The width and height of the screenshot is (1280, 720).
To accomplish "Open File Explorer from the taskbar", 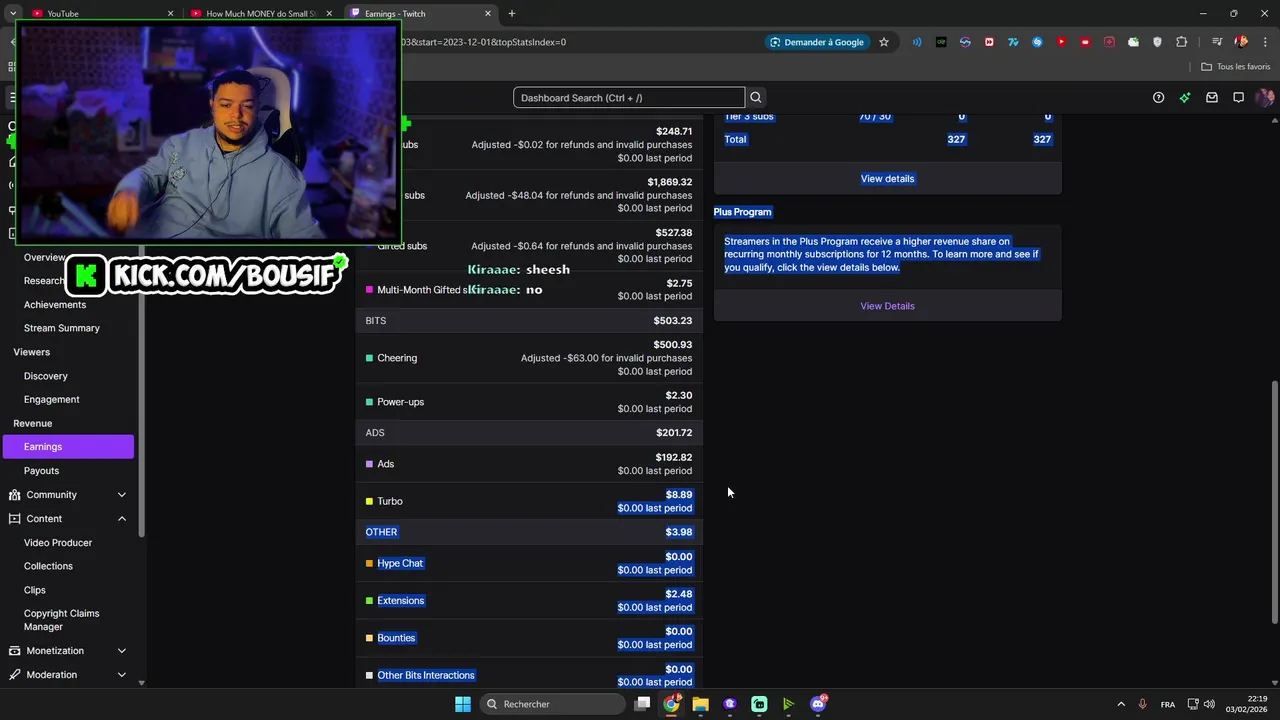I will (x=700, y=704).
